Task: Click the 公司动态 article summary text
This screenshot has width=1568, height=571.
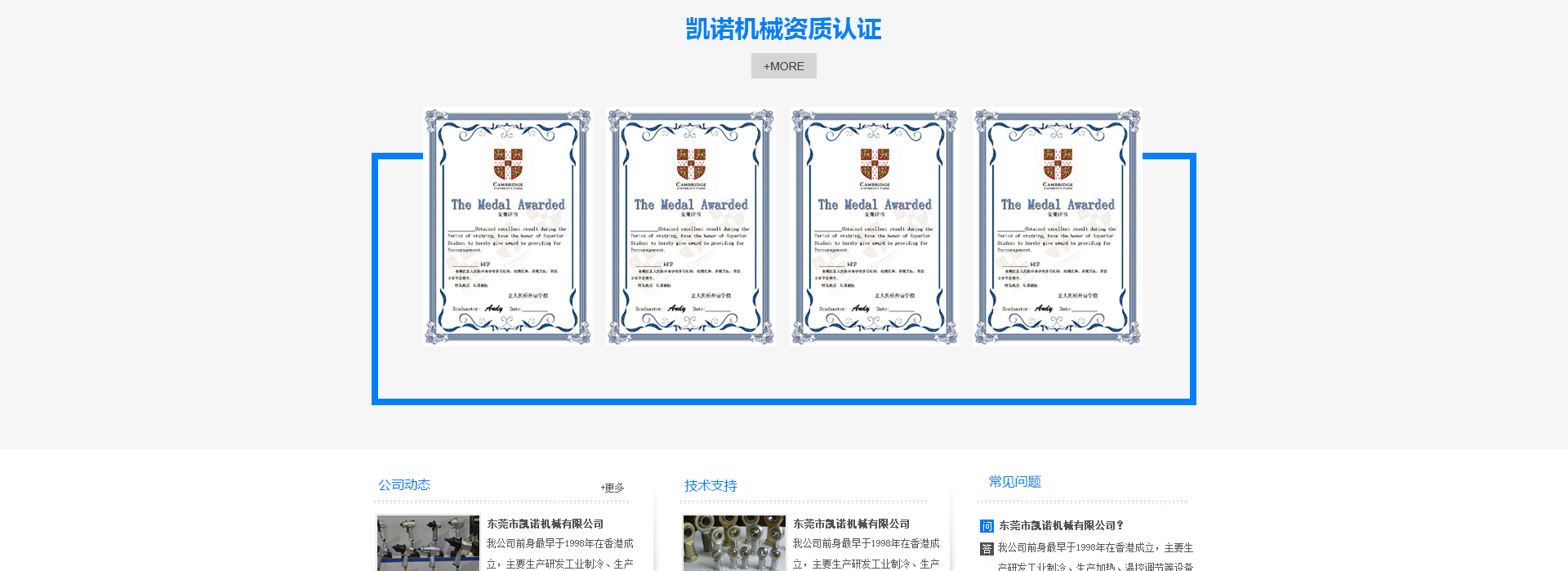Action: (x=560, y=554)
